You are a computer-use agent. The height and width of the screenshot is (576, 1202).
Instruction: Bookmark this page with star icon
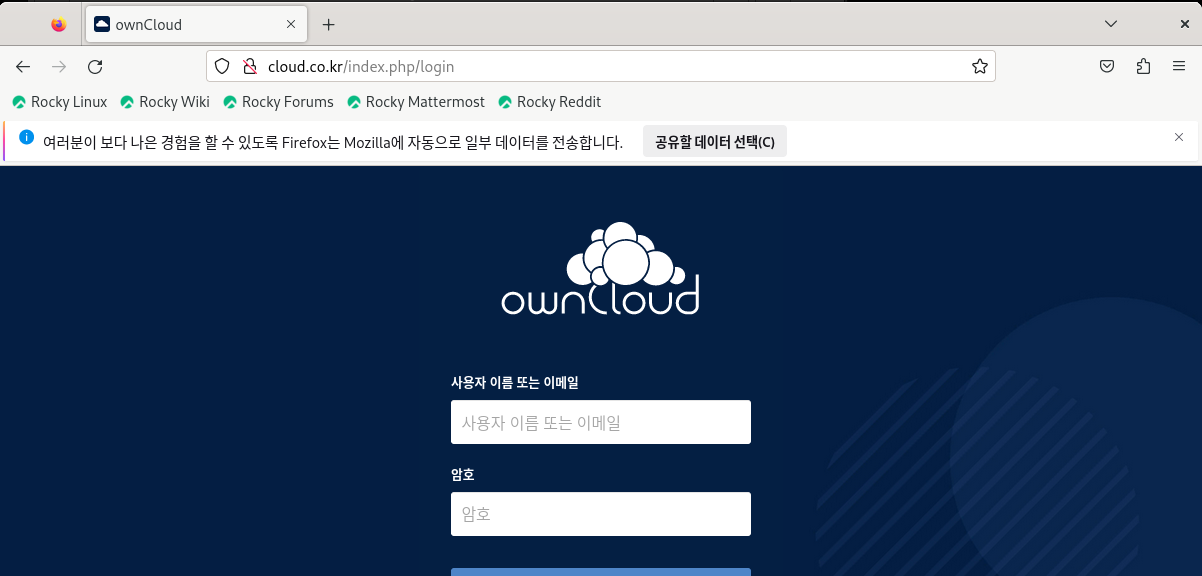point(980,67)
